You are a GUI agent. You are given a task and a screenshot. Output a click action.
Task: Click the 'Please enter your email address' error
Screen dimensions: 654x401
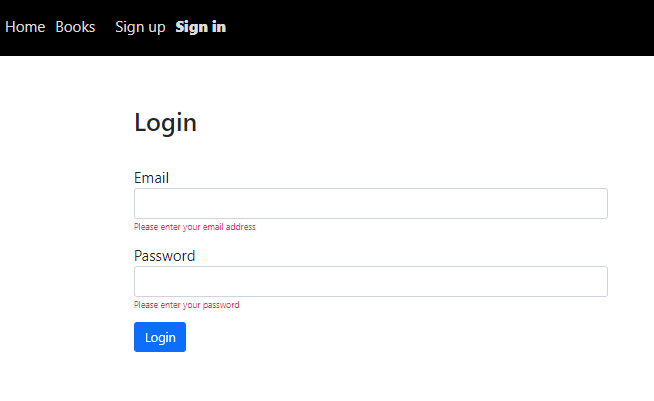(x=195, y=227)
